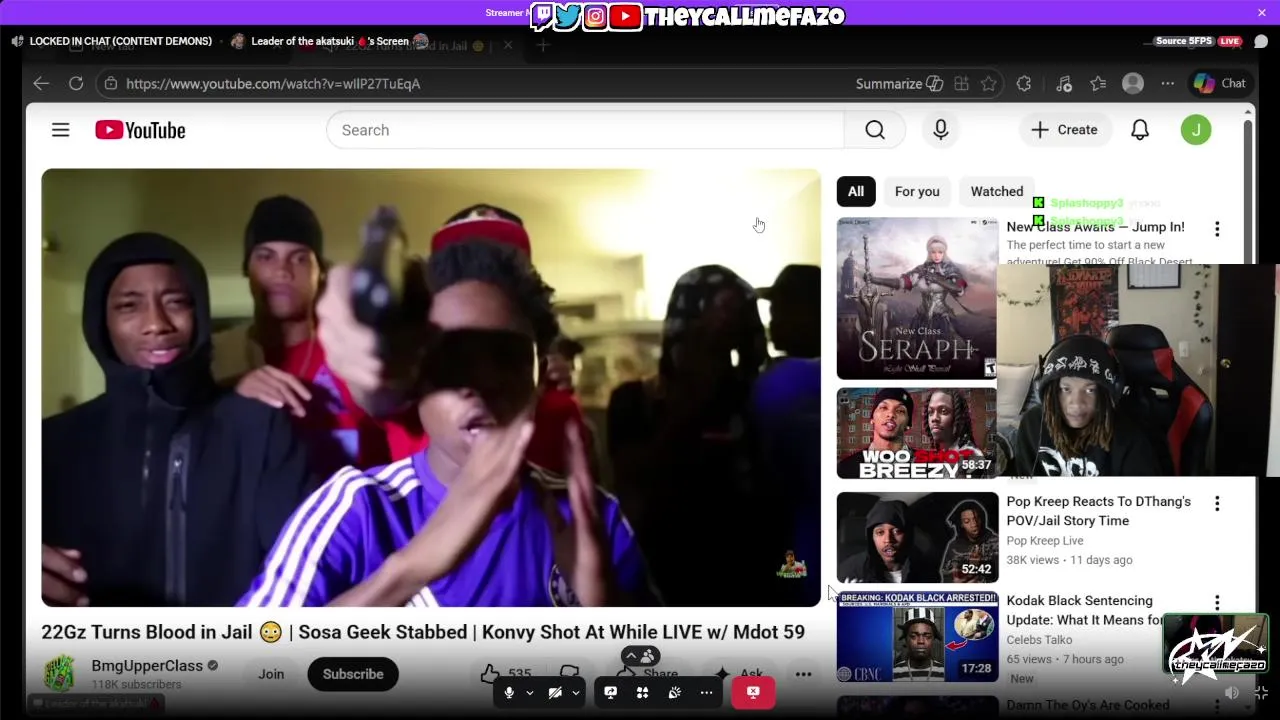Open the 52:42 Pop Kreep video thumbnail
This screenshot has width=1280, height=720.
pos(917,537)
